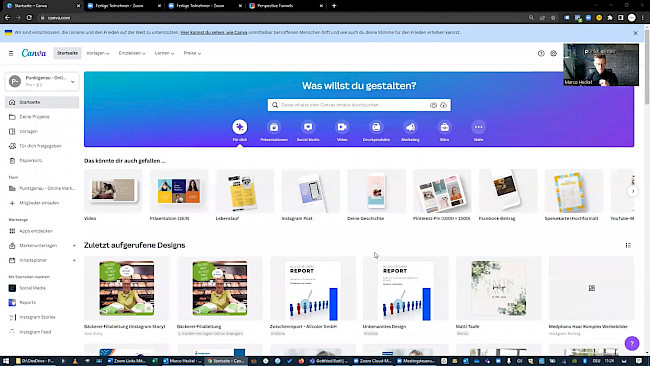The height and width of the screenshot is (366, 650).
Task: Open Punktgenau team in sidebar
Action: point(42,188)
